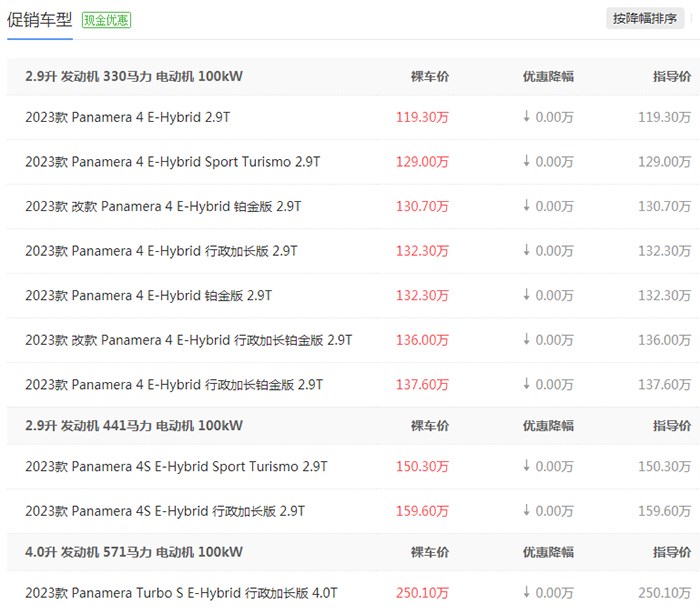This screenshot has width=700, height=614.
Task: Click the down arrow beside 129.00万 discount
Action: coord(527,161)
